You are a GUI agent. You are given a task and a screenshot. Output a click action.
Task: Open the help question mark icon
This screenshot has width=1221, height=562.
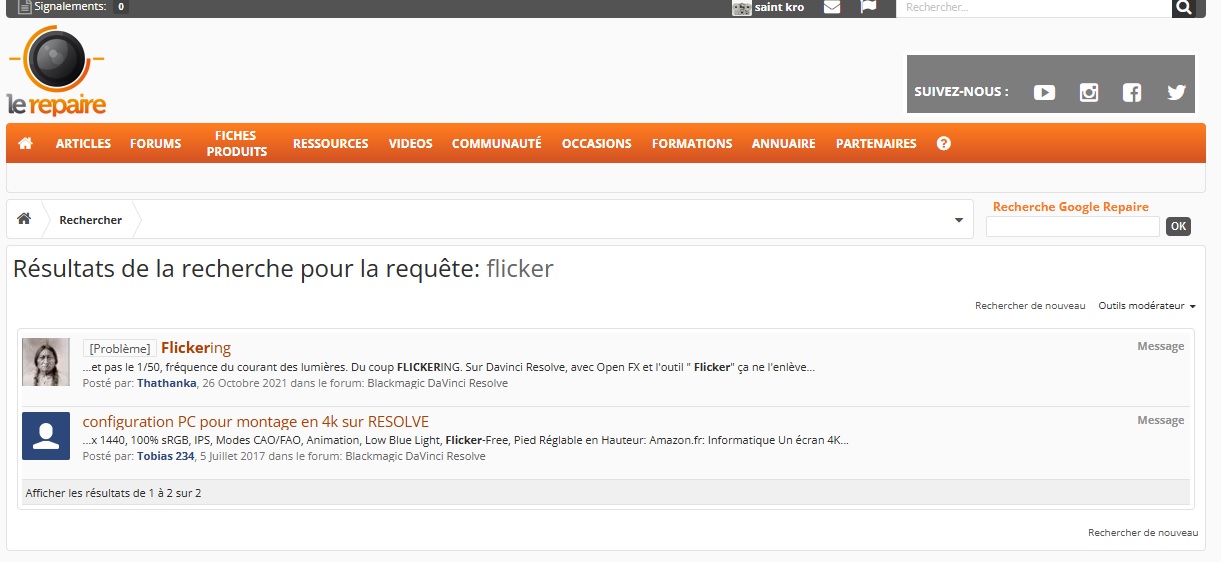click(944, 143)
